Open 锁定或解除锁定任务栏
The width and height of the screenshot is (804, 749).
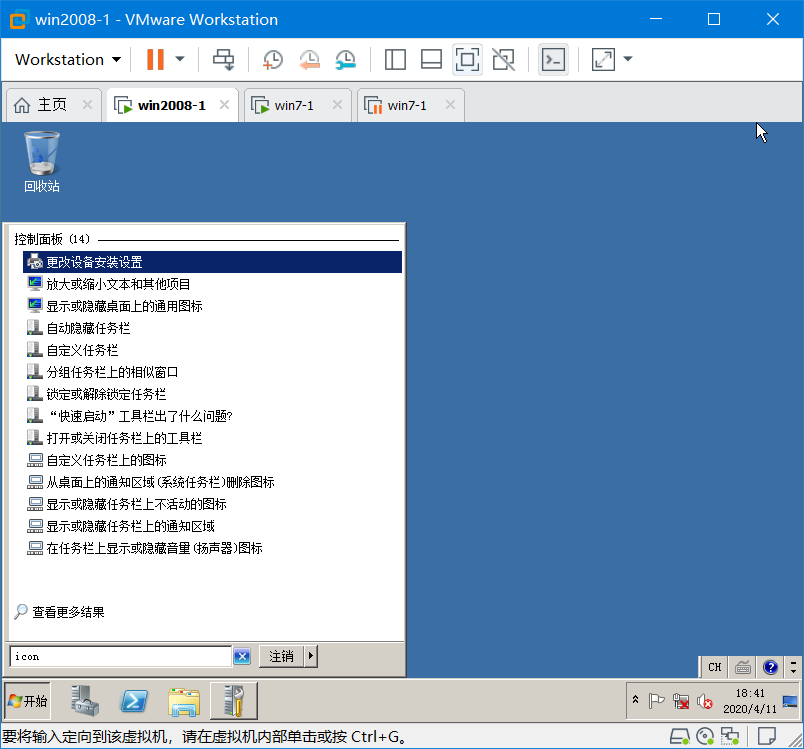[212, 394]
